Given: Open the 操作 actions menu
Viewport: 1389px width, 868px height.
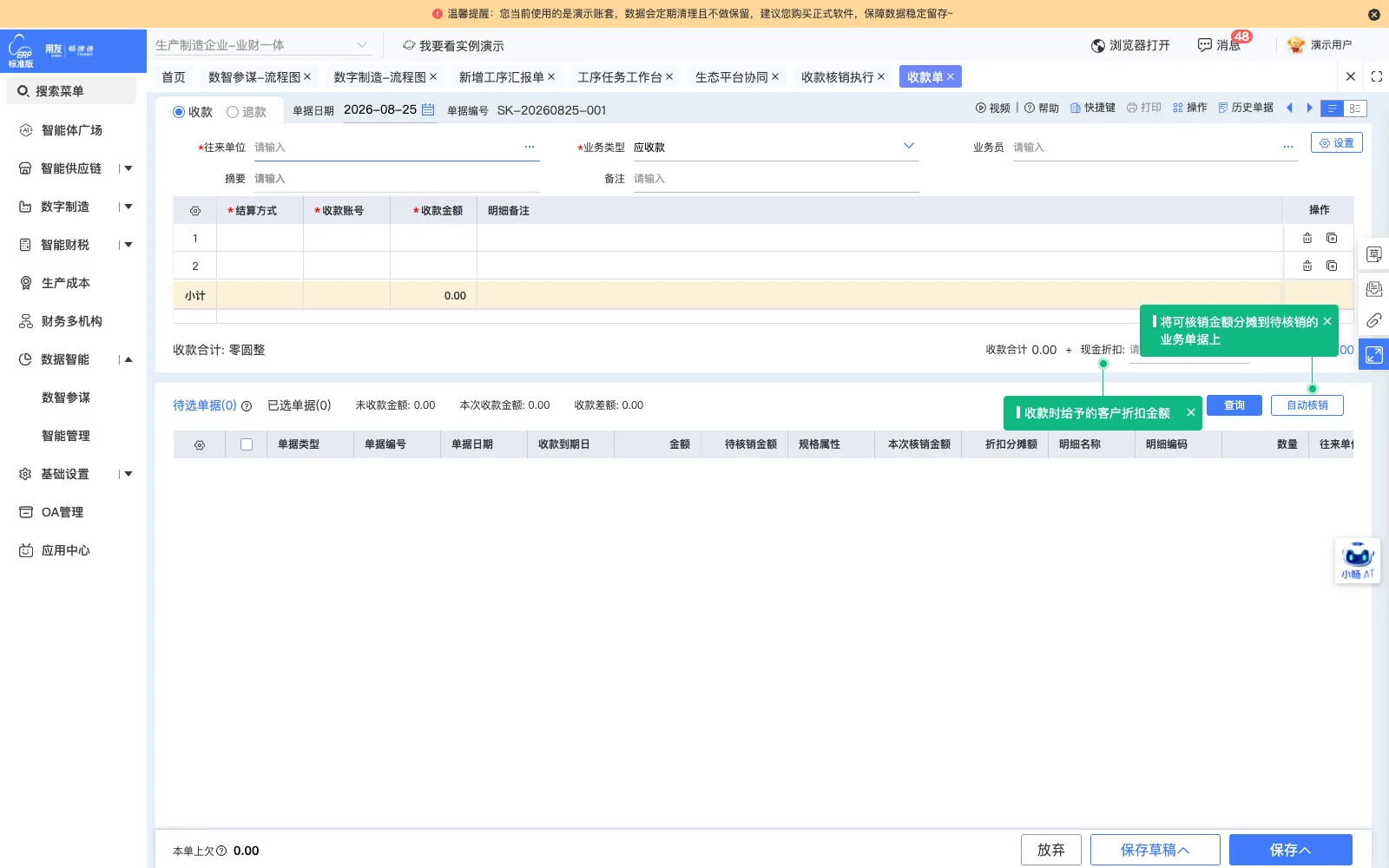Looking at the screenshot, I should (x=1190, y=108).
